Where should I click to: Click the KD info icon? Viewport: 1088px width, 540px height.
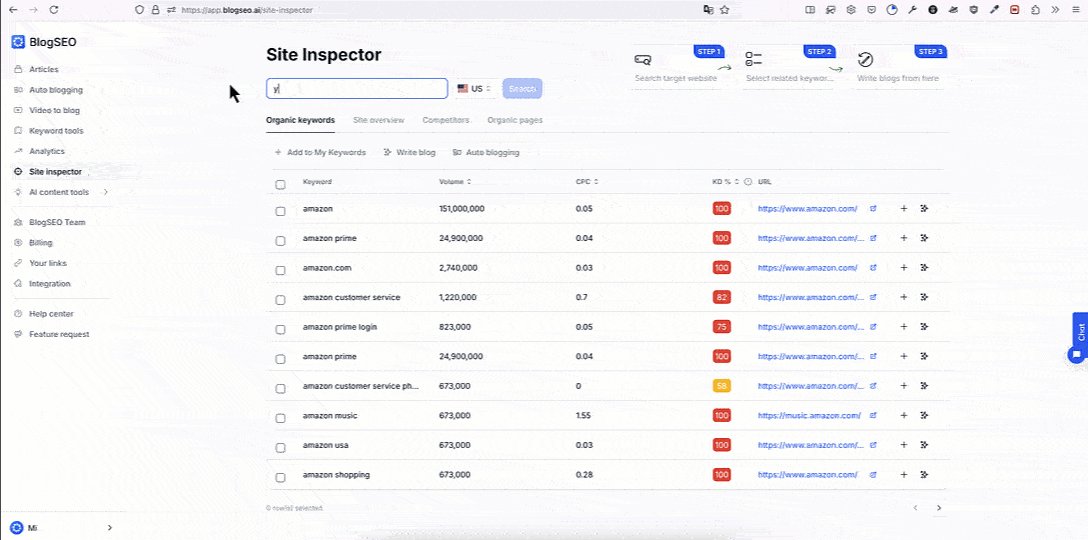click(x=748, y=182)
